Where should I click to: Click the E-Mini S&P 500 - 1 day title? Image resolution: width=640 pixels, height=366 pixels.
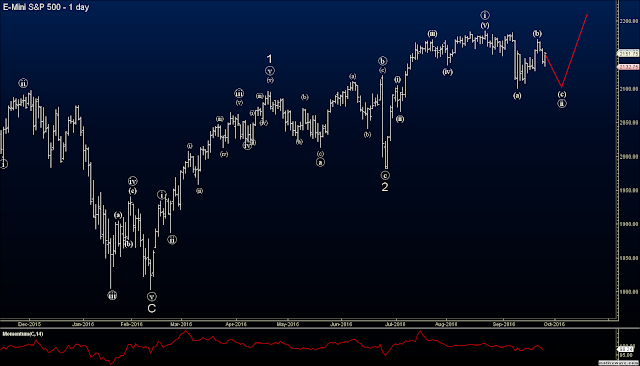[x=46, y=7]
